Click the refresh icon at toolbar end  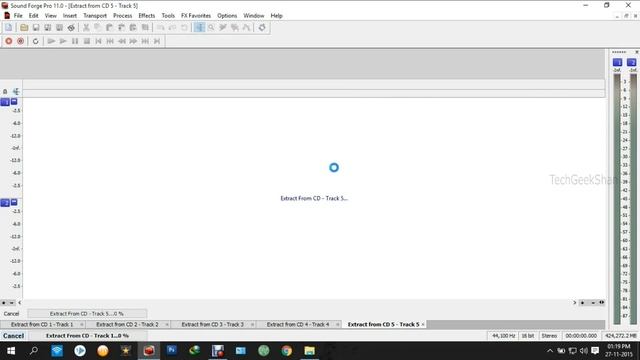coord(262,27)
